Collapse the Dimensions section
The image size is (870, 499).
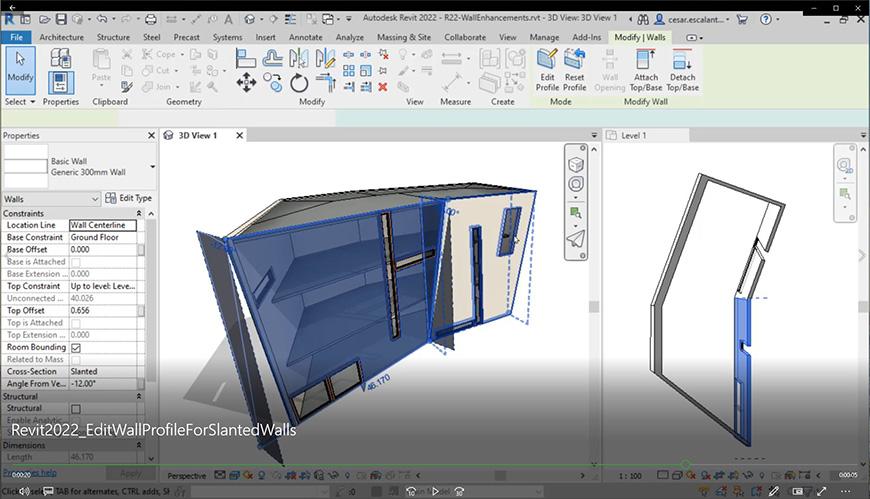click(x=139, y=445)
